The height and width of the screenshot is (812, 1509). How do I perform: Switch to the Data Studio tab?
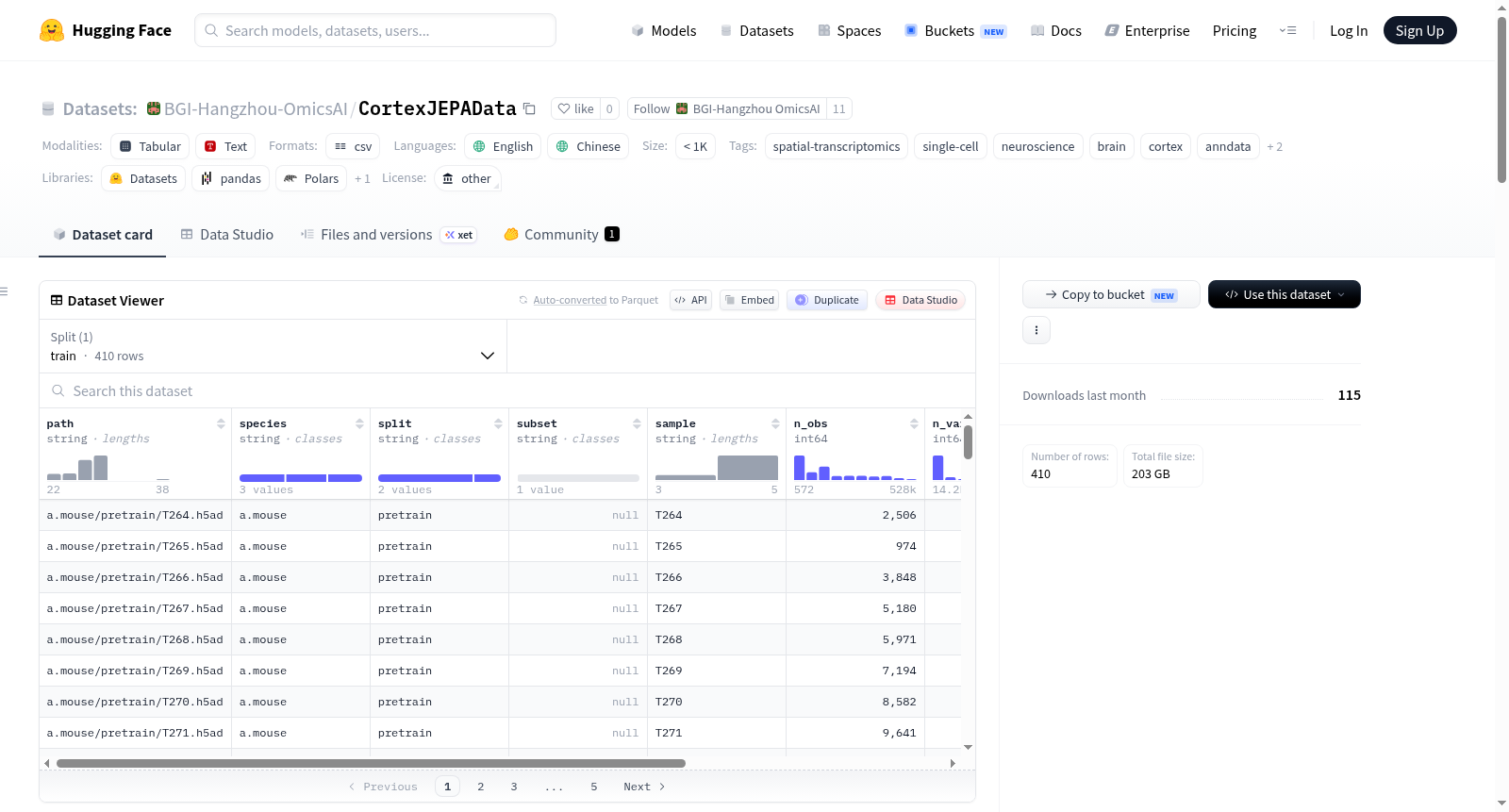tap(227, 235)
